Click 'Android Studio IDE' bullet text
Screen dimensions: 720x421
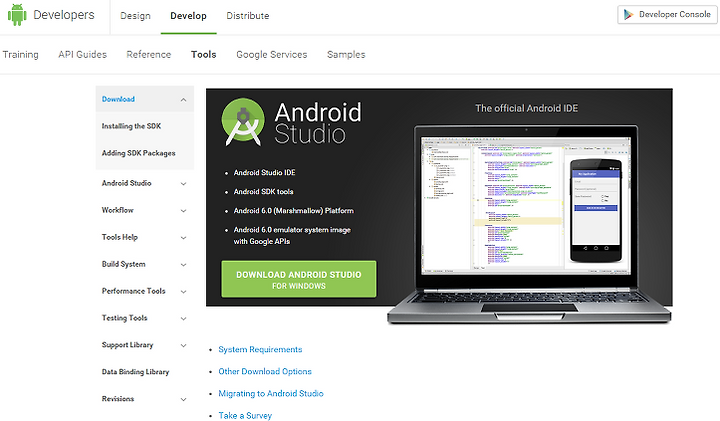(264, 173)
